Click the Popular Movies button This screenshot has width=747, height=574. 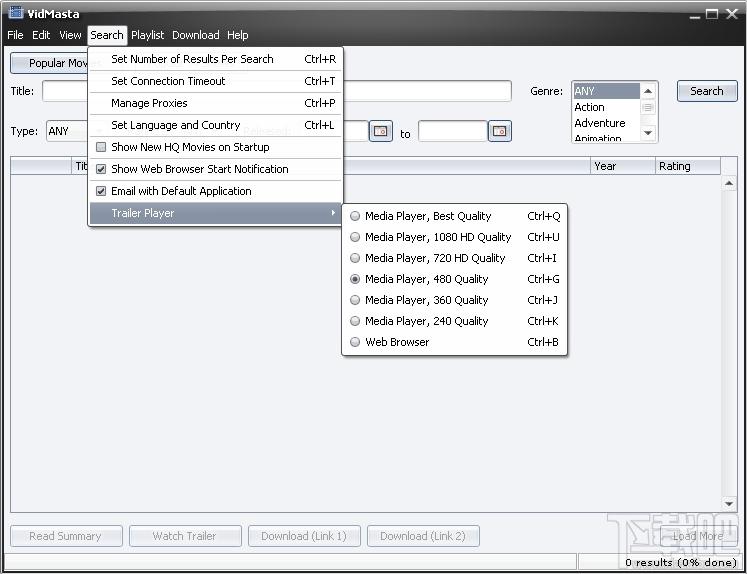coord(50,63)
